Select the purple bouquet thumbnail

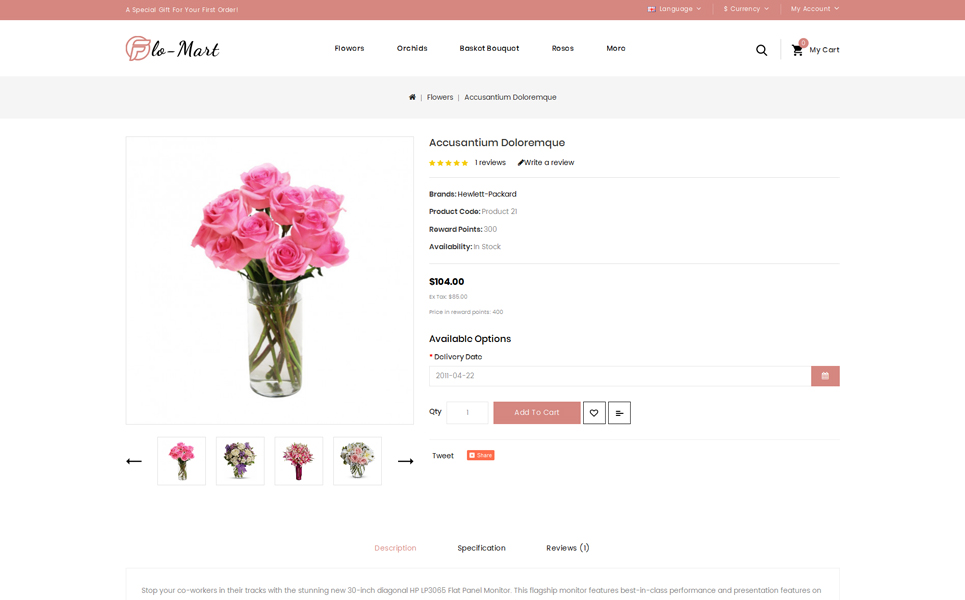pyautogui.click(x=240, y=461)
